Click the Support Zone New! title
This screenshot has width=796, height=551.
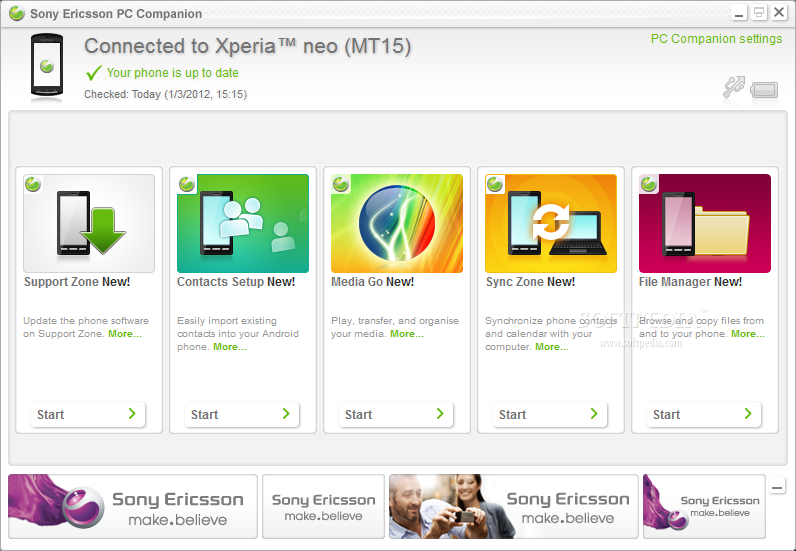click(x=77, y=282)
